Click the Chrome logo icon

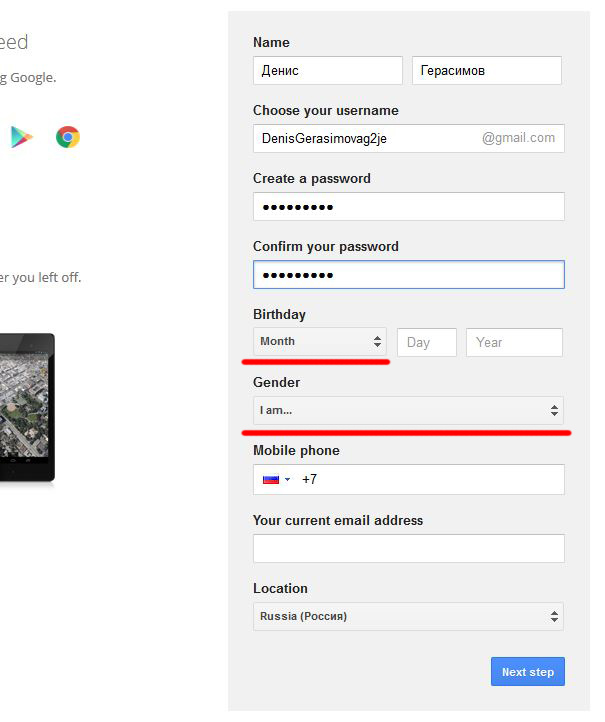point(68,137)
